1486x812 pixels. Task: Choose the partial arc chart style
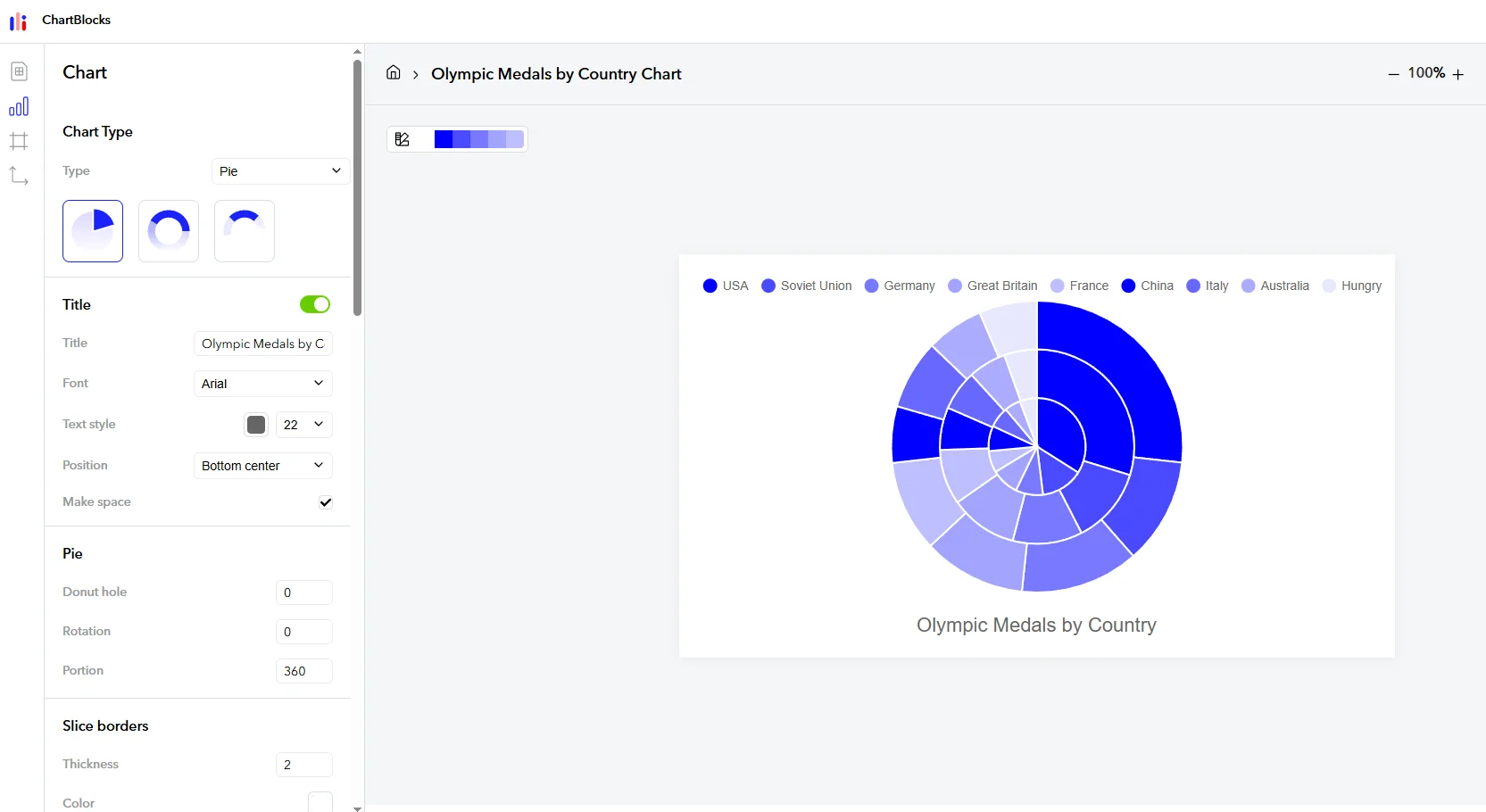click(x=245, y=231)
